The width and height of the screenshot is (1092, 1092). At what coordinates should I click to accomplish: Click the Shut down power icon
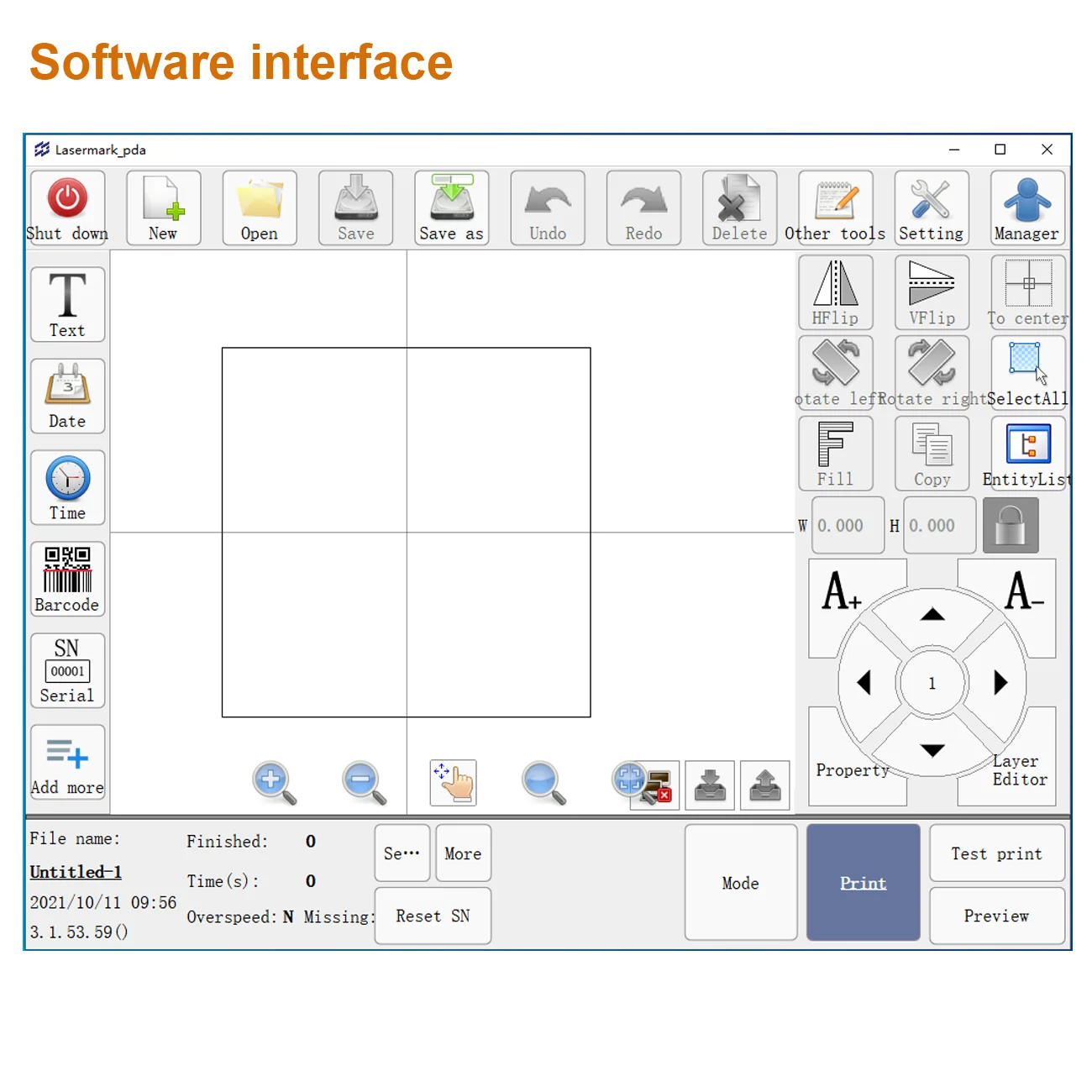(67, 208)
